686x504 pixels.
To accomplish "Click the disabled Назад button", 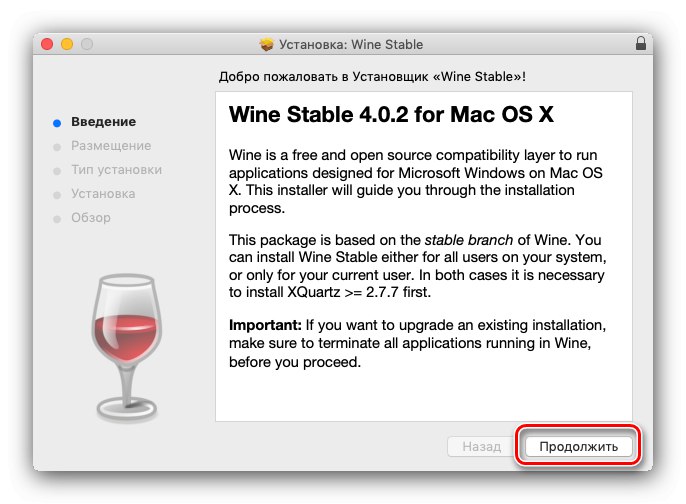I will coord(481,446).
